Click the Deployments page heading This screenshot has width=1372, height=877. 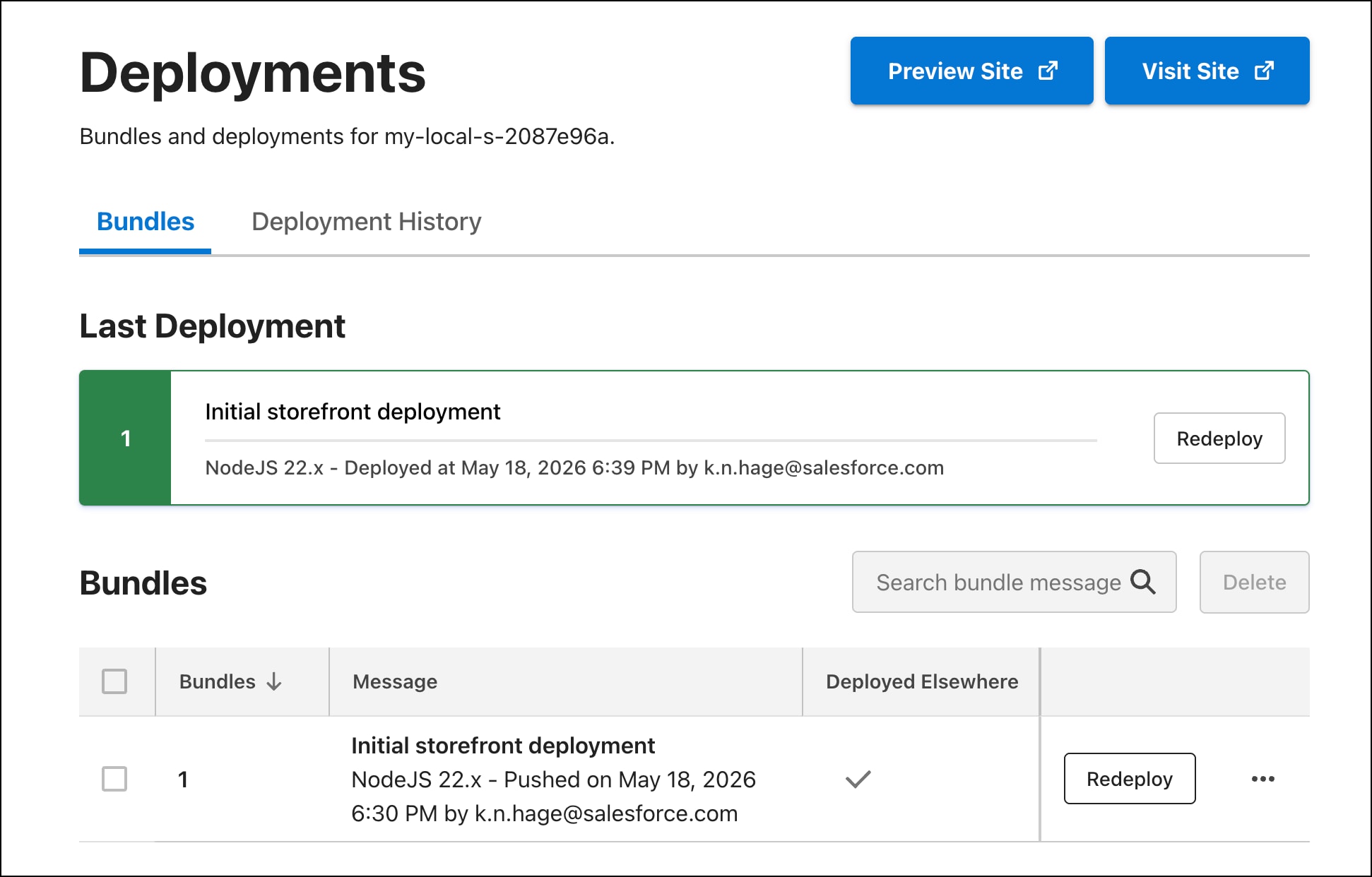pos(253,73)
